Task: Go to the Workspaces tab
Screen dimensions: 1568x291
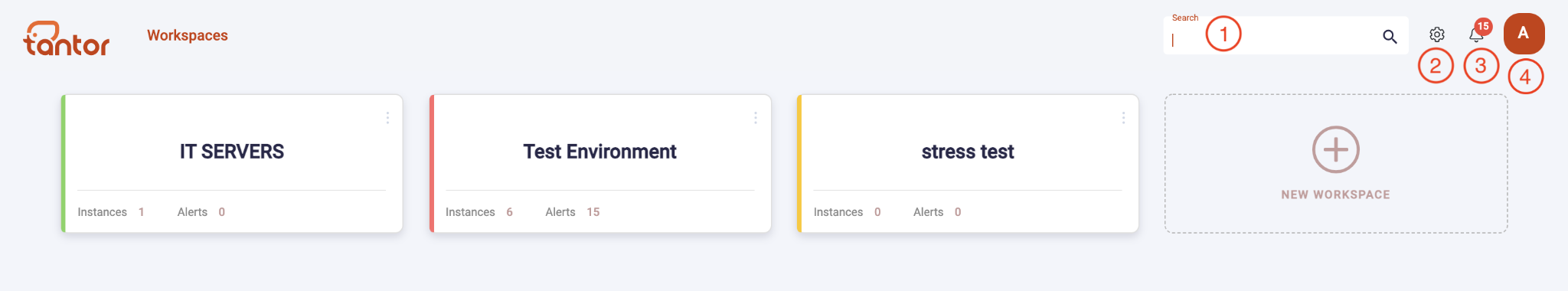Action: click(x=188, y=35)
